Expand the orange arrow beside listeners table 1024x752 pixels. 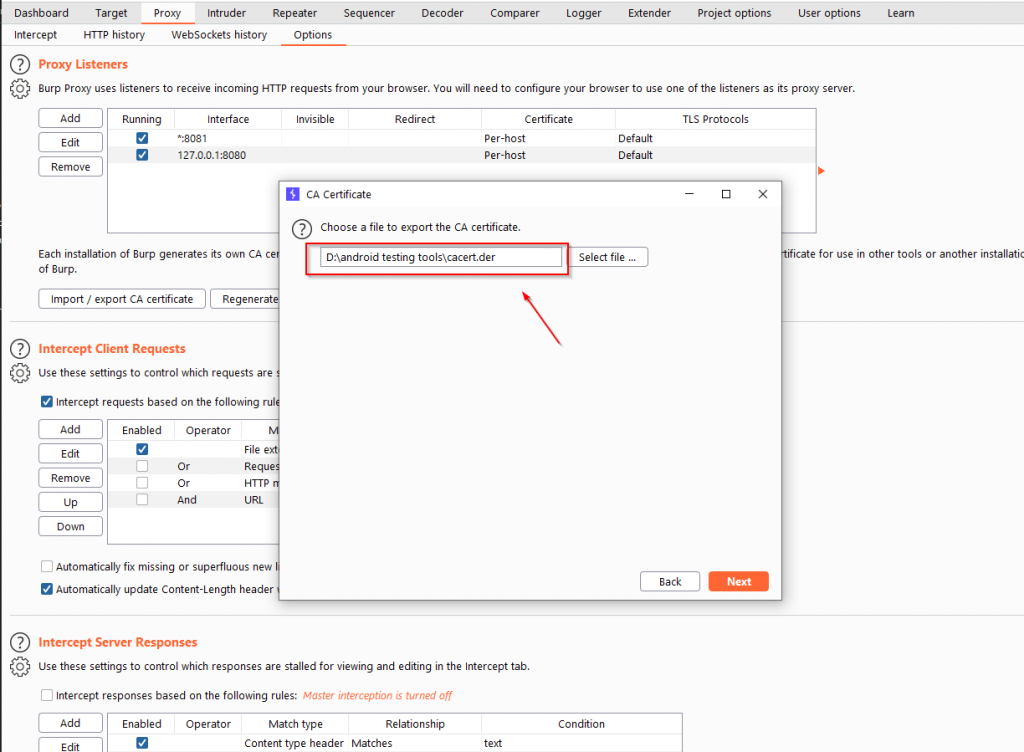point(821,170)
